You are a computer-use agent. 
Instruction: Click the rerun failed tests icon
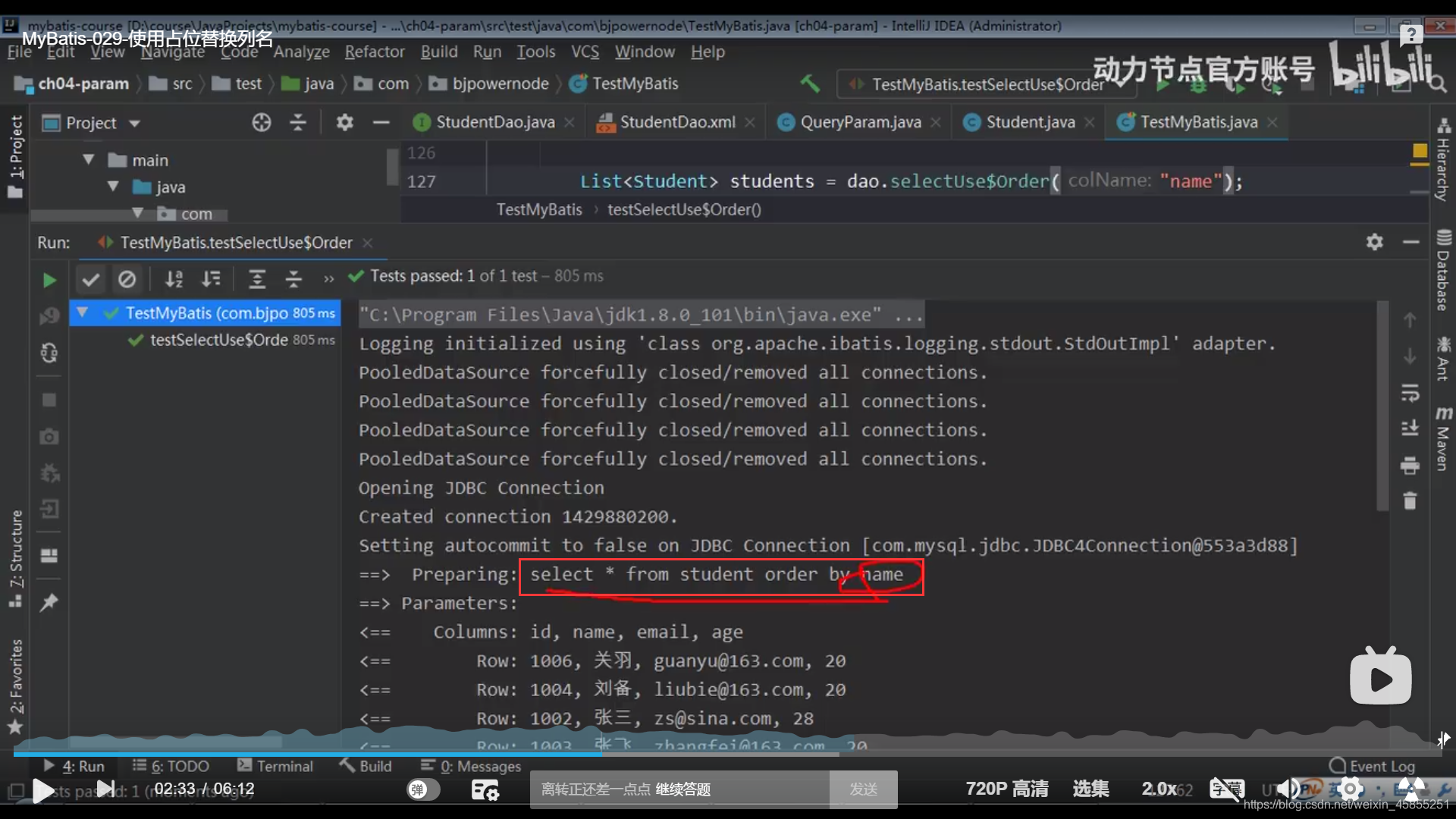coord(49,316)
